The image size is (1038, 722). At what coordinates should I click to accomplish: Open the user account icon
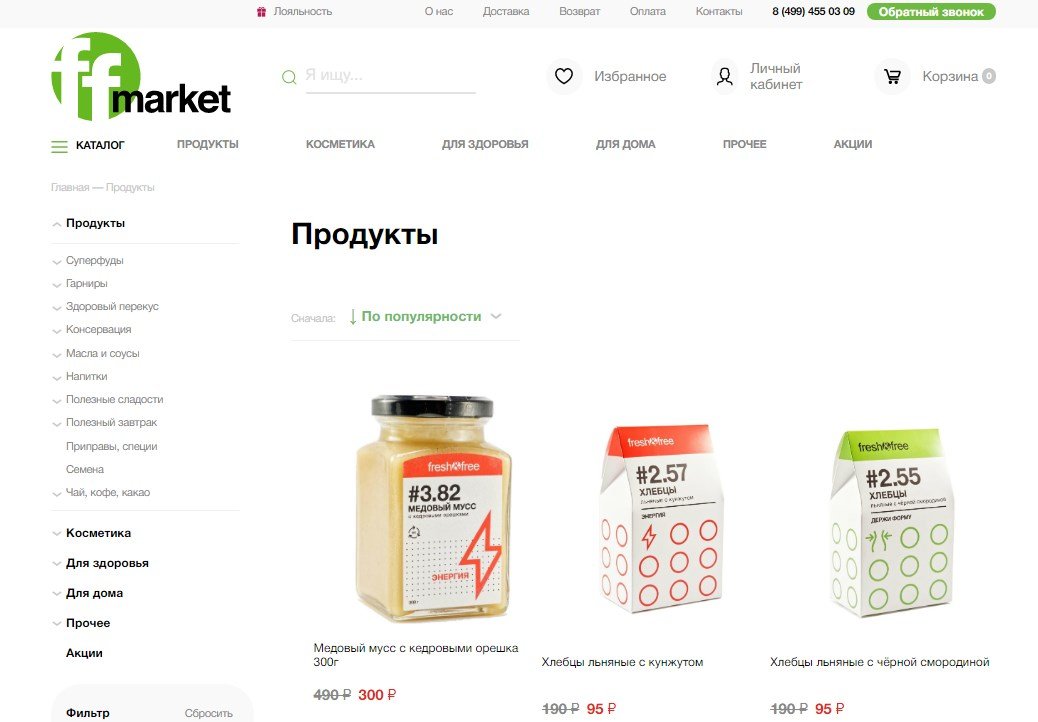(x=725, y=76)
